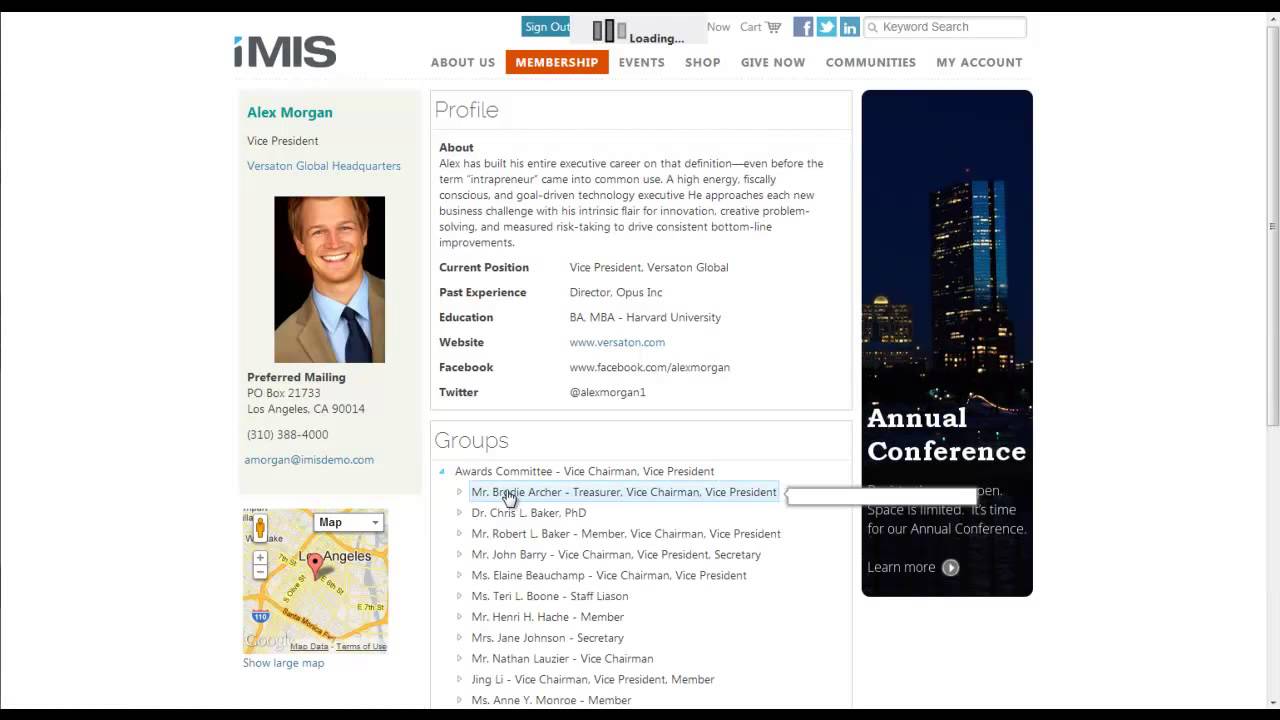Click the iMIS logo

(285, 51)
